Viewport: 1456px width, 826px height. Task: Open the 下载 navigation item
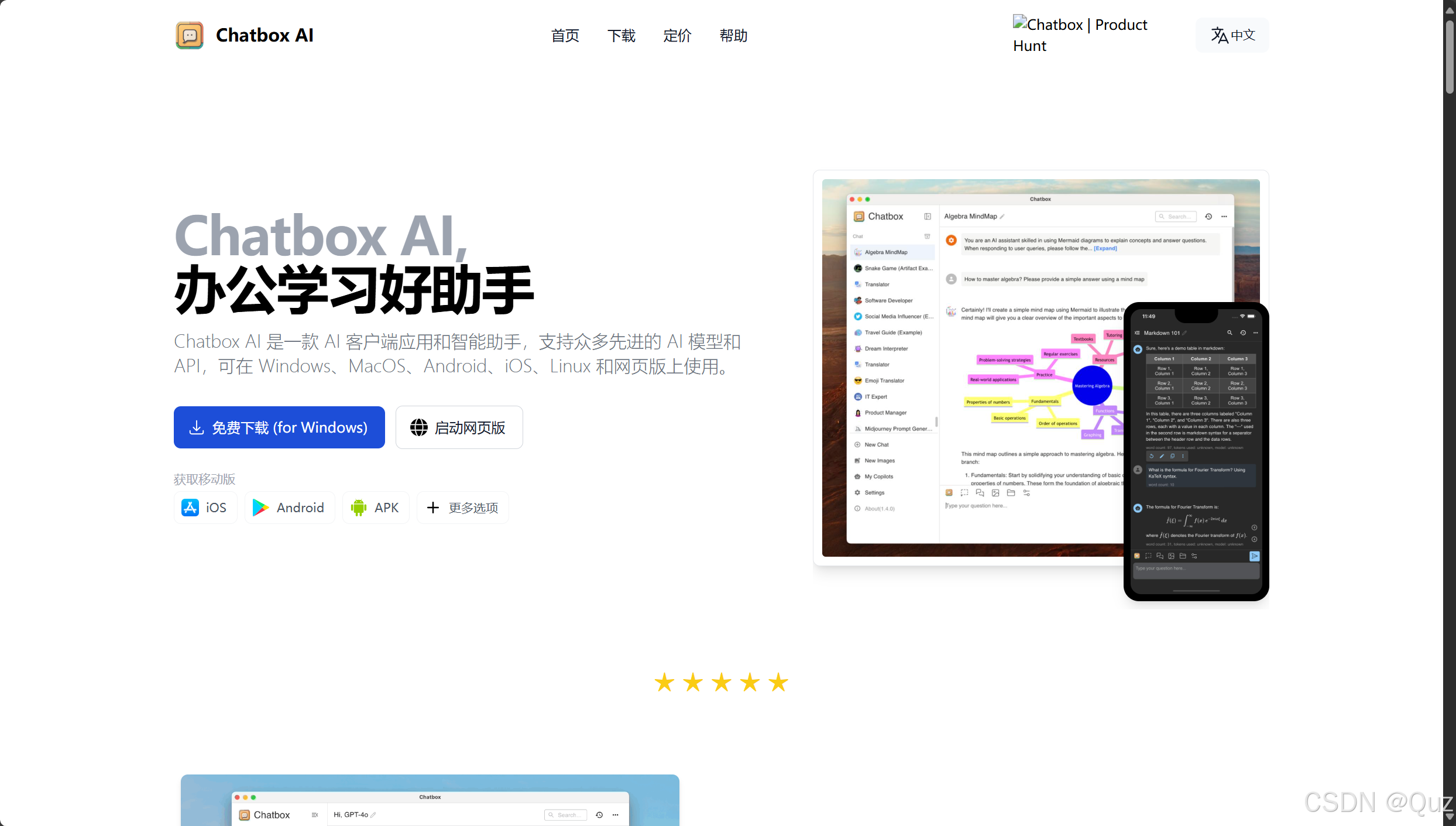click(621, 36)
